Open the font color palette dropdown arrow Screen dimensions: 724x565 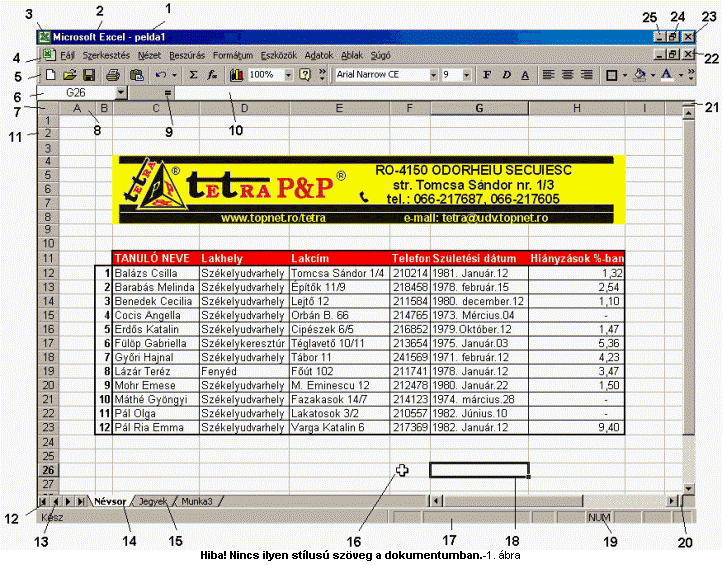pyautogui.click(x=681, y=75)
